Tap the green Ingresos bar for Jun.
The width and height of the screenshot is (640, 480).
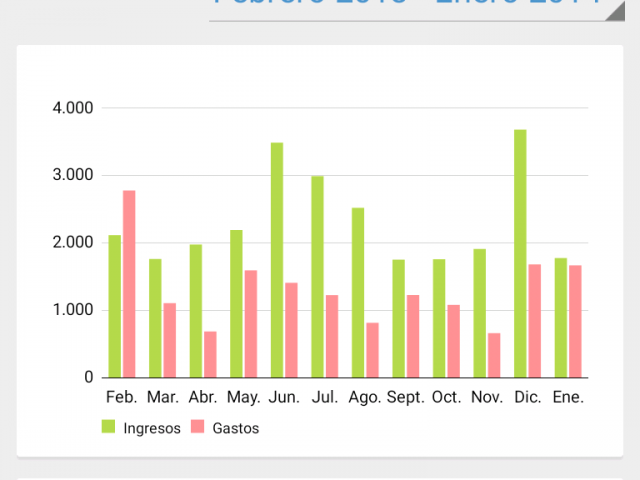click(277, 260)
